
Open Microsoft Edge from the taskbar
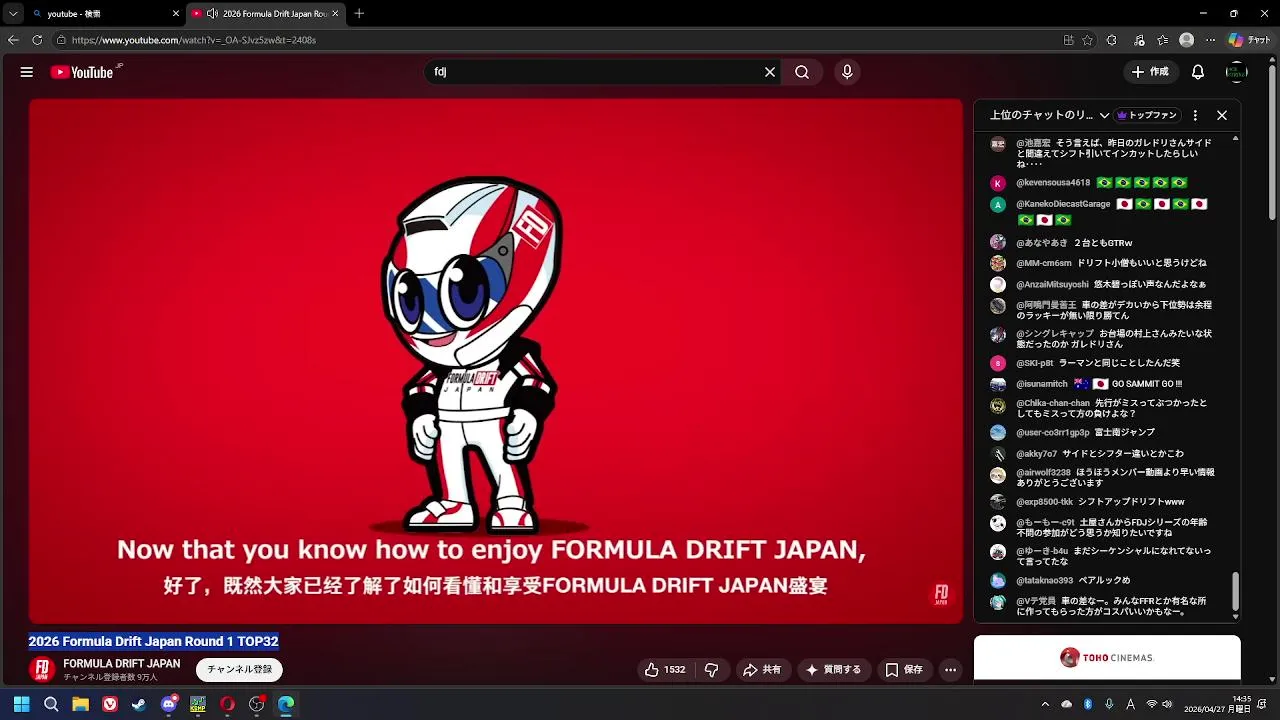tap(286, 704)
